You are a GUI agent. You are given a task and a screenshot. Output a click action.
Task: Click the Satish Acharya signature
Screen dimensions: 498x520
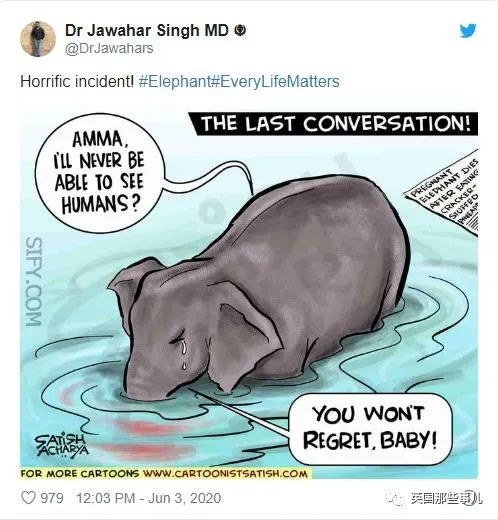62,445
